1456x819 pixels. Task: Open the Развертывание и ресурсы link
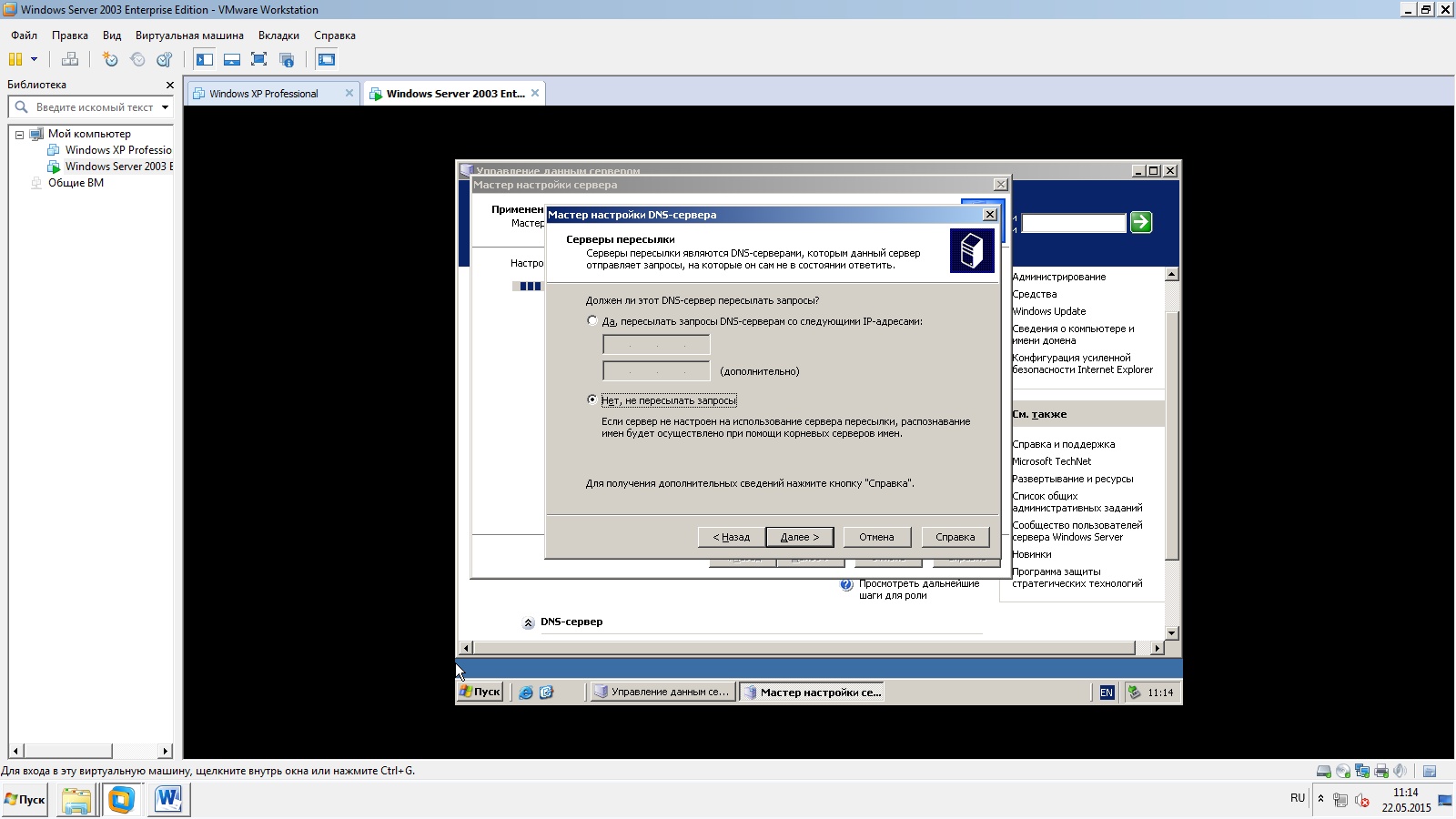(1073, 479)
